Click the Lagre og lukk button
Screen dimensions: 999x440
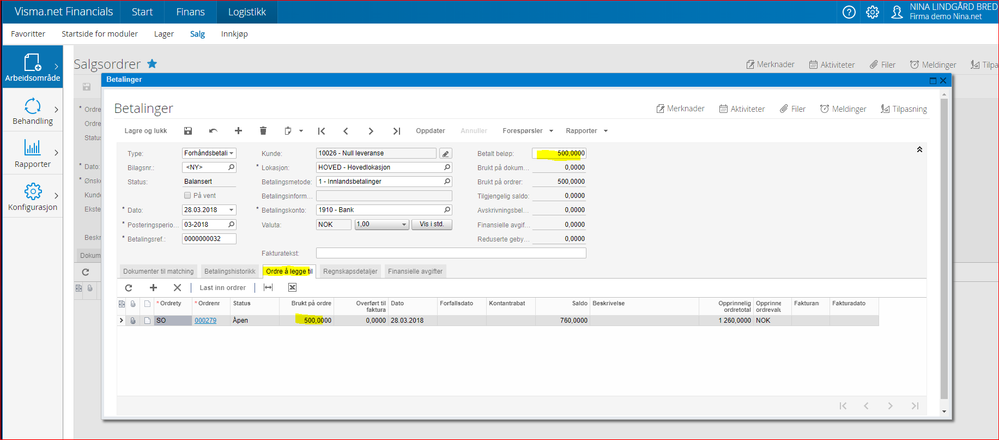point(146,131)
